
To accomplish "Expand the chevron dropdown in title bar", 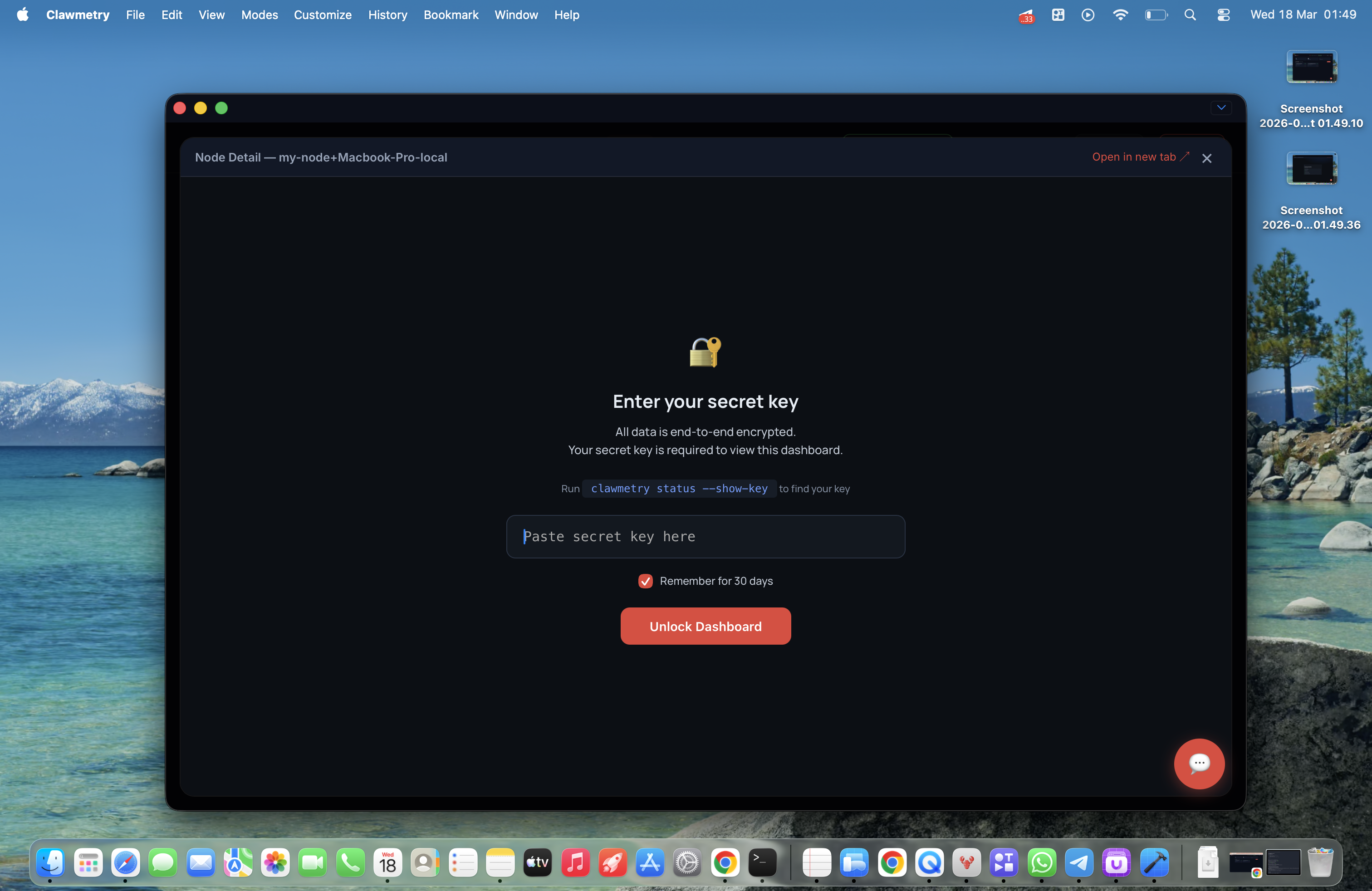I will (x=1221, y=108).
